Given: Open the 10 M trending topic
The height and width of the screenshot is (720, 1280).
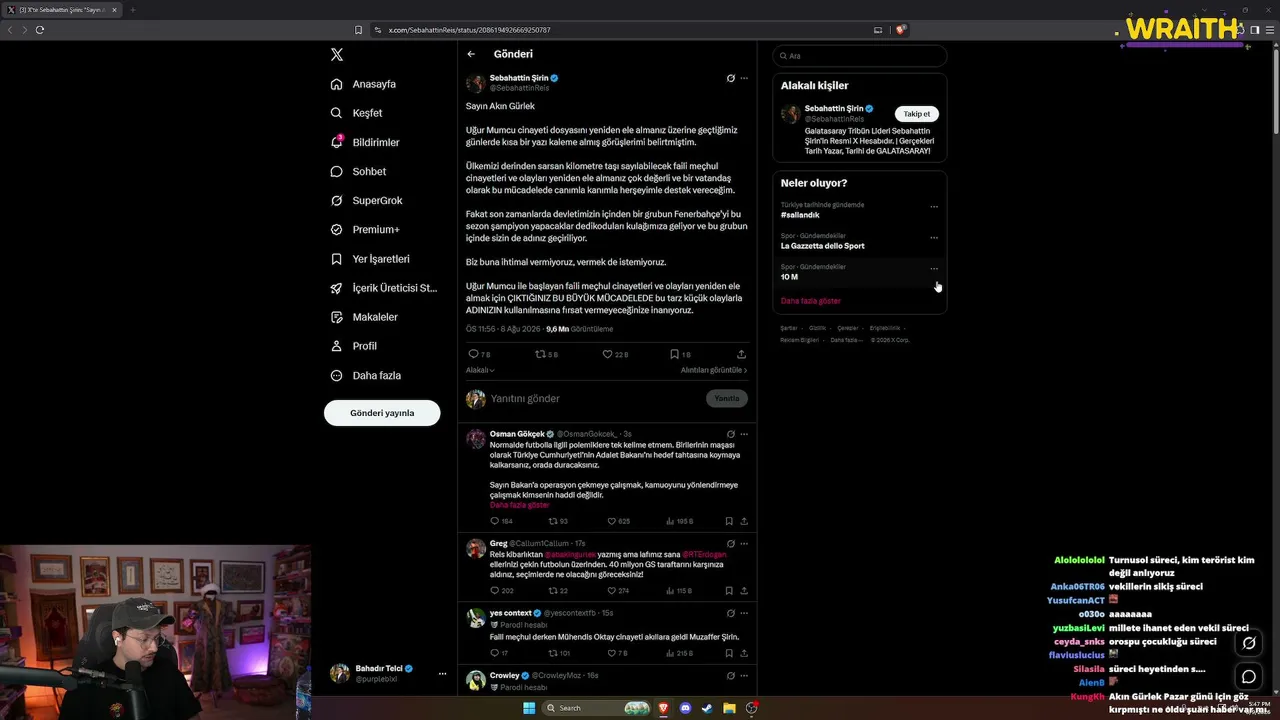Looking at the screenshot, I should [x=789, y=277].
